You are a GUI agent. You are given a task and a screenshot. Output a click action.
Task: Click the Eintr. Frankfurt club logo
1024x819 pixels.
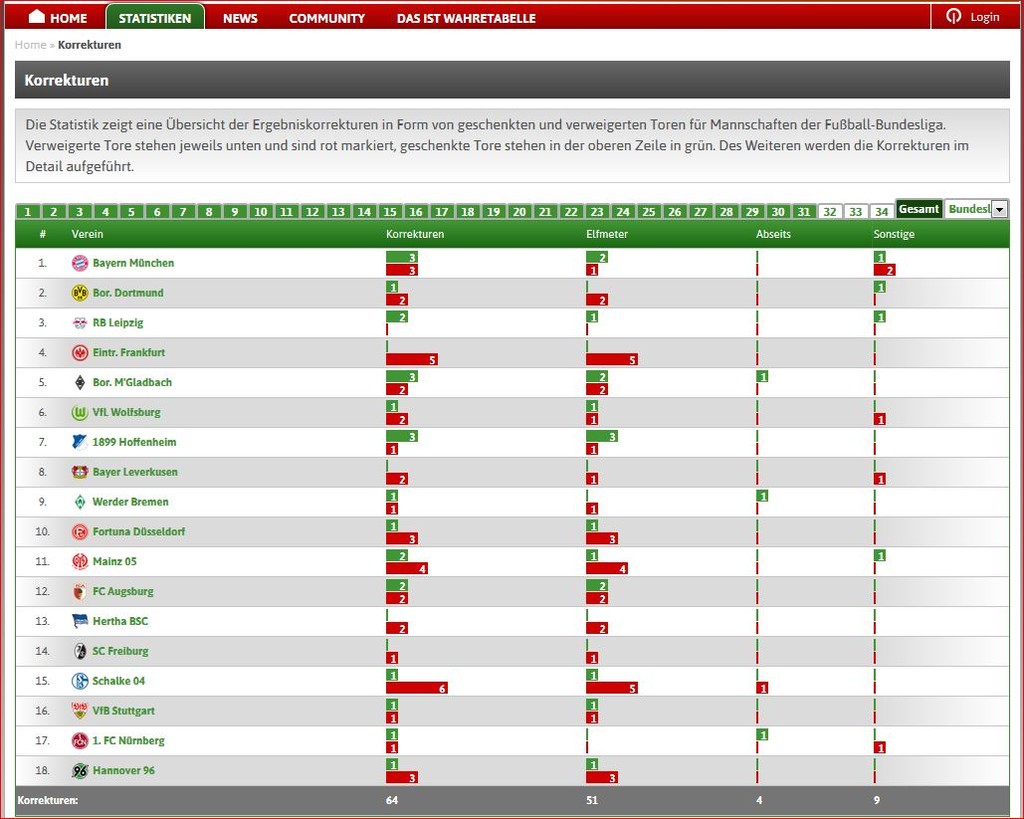pos(80,353)
